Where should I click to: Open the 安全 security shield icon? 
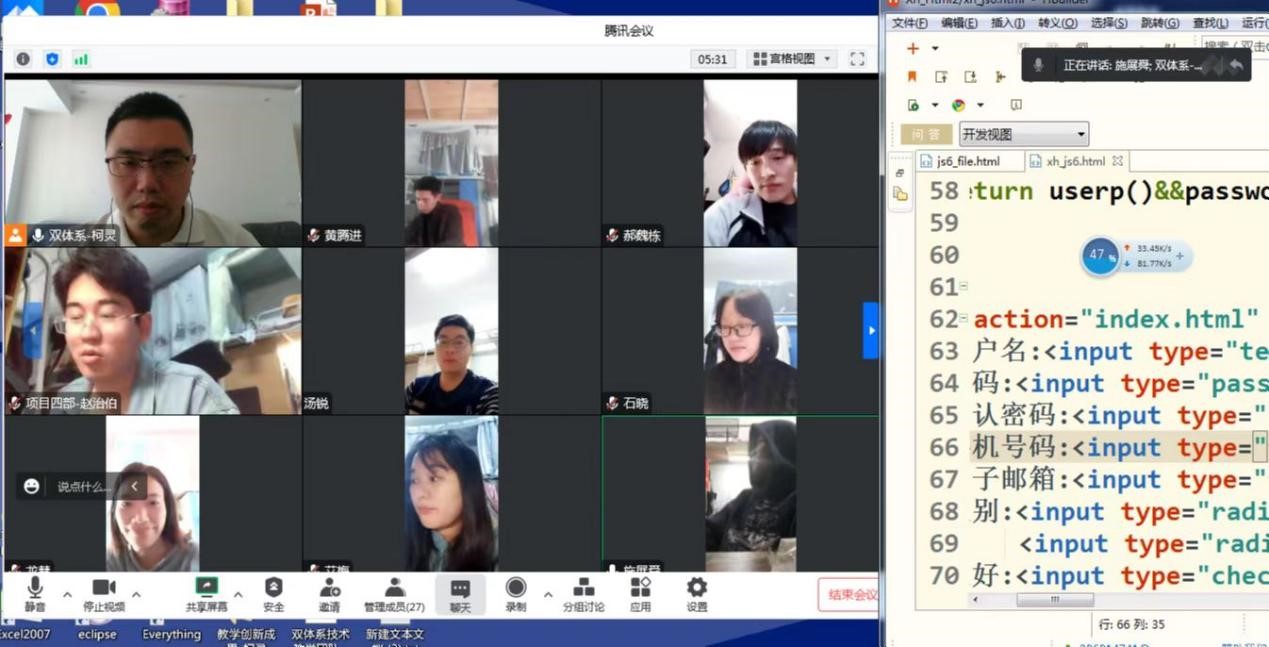click(273, 589)
